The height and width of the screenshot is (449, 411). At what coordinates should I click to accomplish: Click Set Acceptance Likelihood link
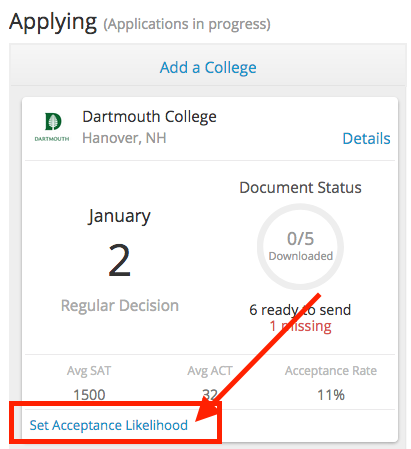pos(109,425)
